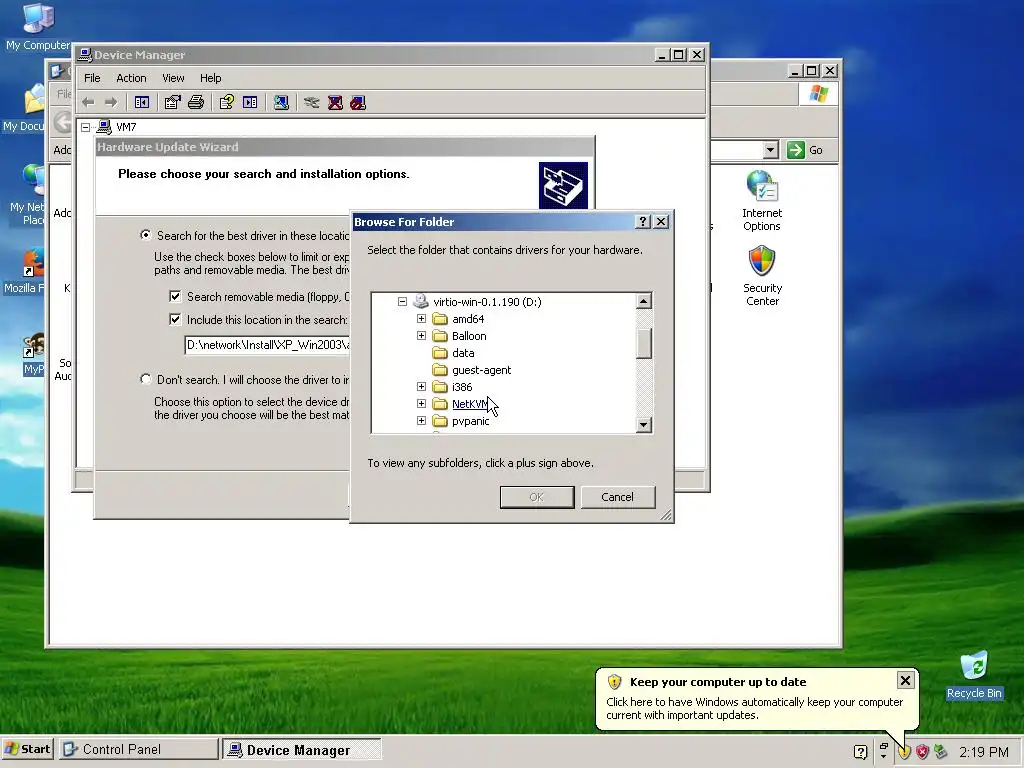Click the folder tree scroll up arrow

coord(644,301)
